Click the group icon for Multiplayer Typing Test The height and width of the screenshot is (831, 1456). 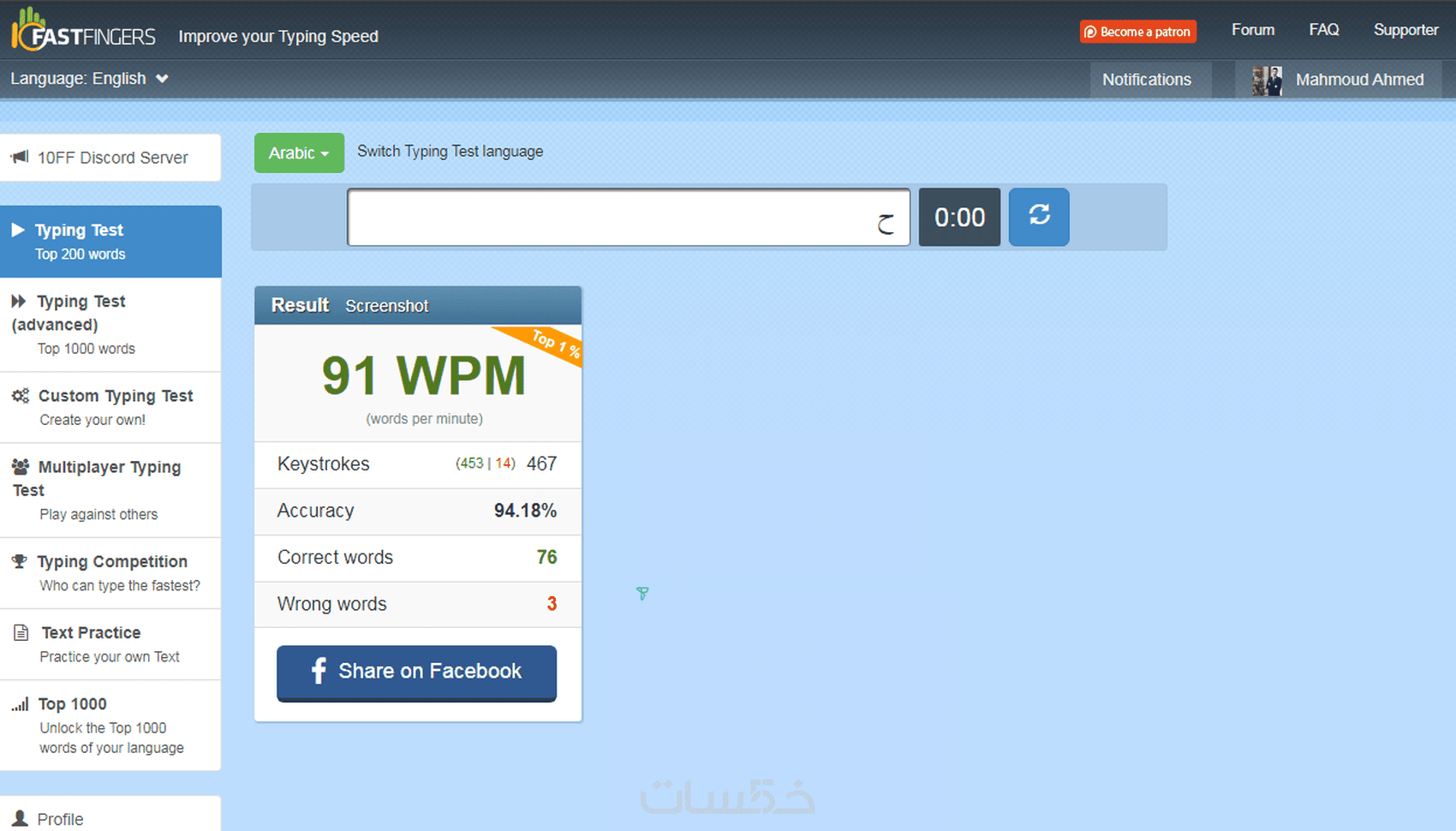click(x=21, y=467)
